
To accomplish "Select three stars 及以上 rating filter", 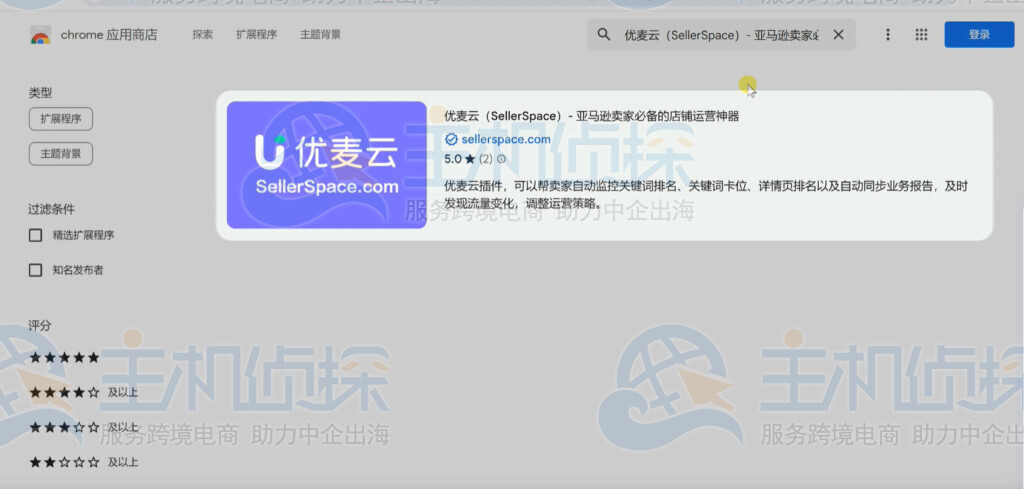I will 84,427.
